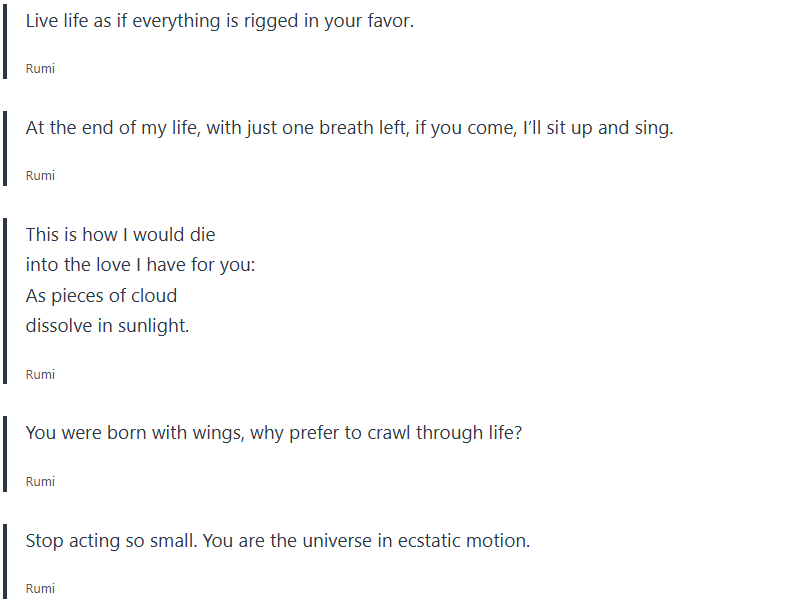Click Rumi under the "one breath left" quote
This screenshot has width=807, height=603.
tap(40, 176)
